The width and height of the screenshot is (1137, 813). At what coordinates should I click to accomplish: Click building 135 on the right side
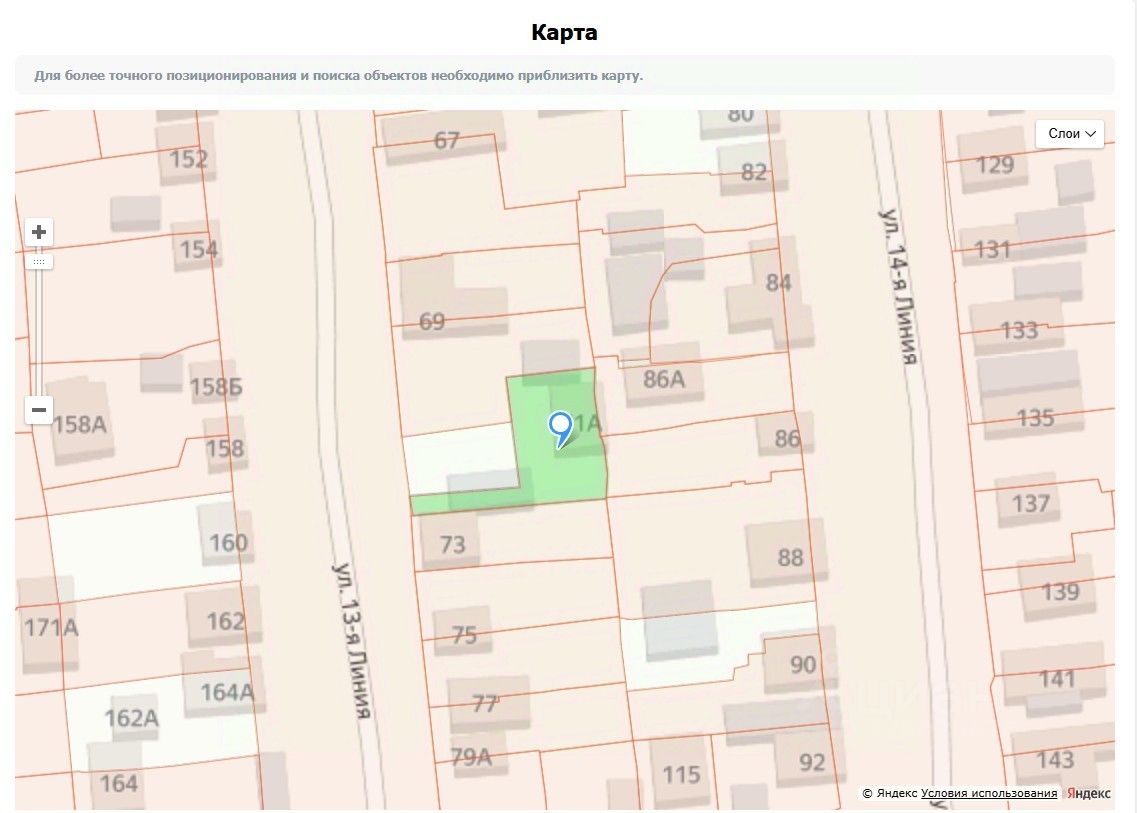1035,417
